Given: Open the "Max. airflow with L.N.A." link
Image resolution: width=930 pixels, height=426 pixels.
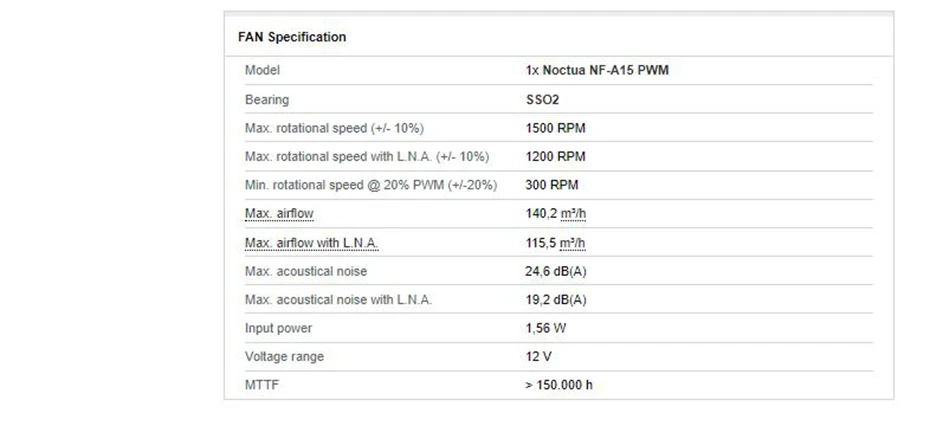Looking at the screenshot, I should [x=311, y=243].
